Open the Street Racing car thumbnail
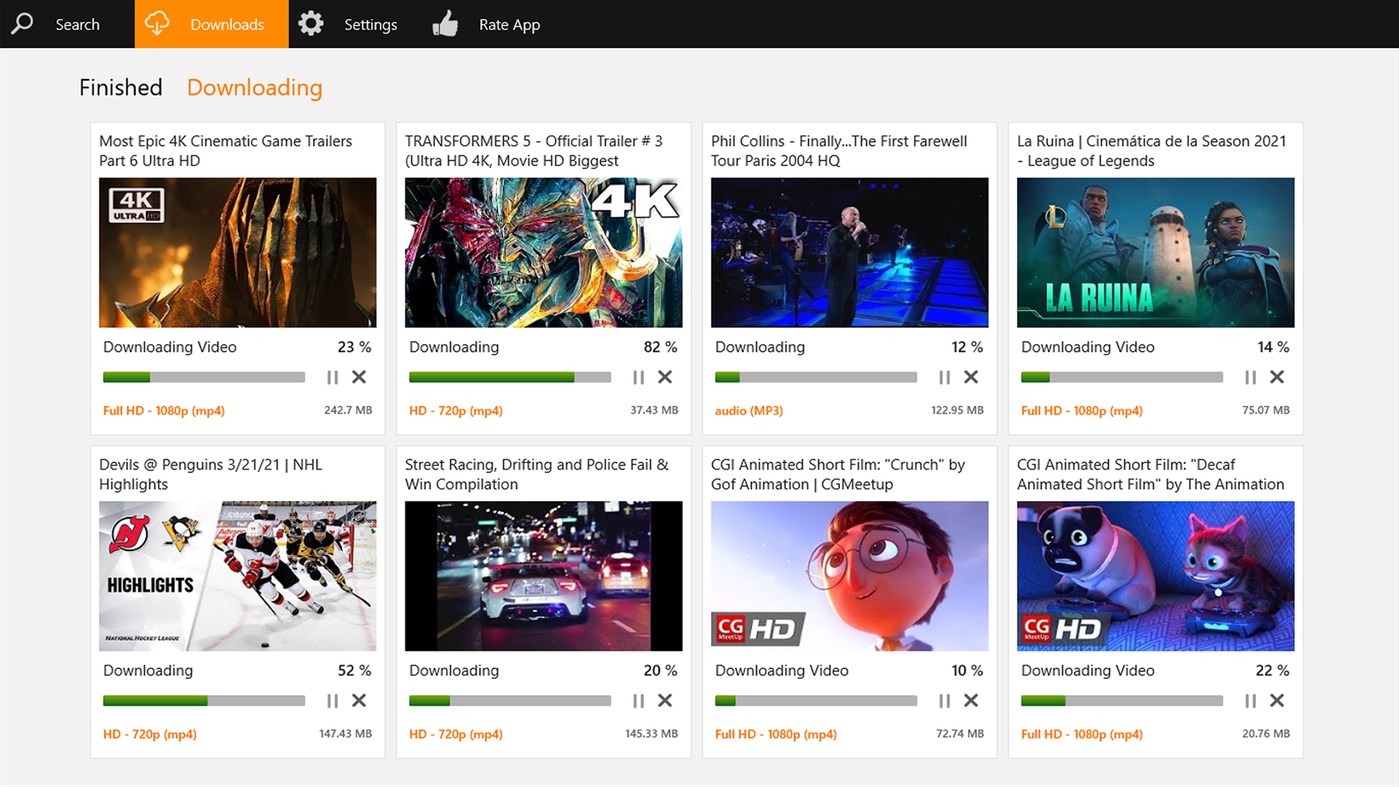Screen dimensions: 1399x787 point(544,577)
